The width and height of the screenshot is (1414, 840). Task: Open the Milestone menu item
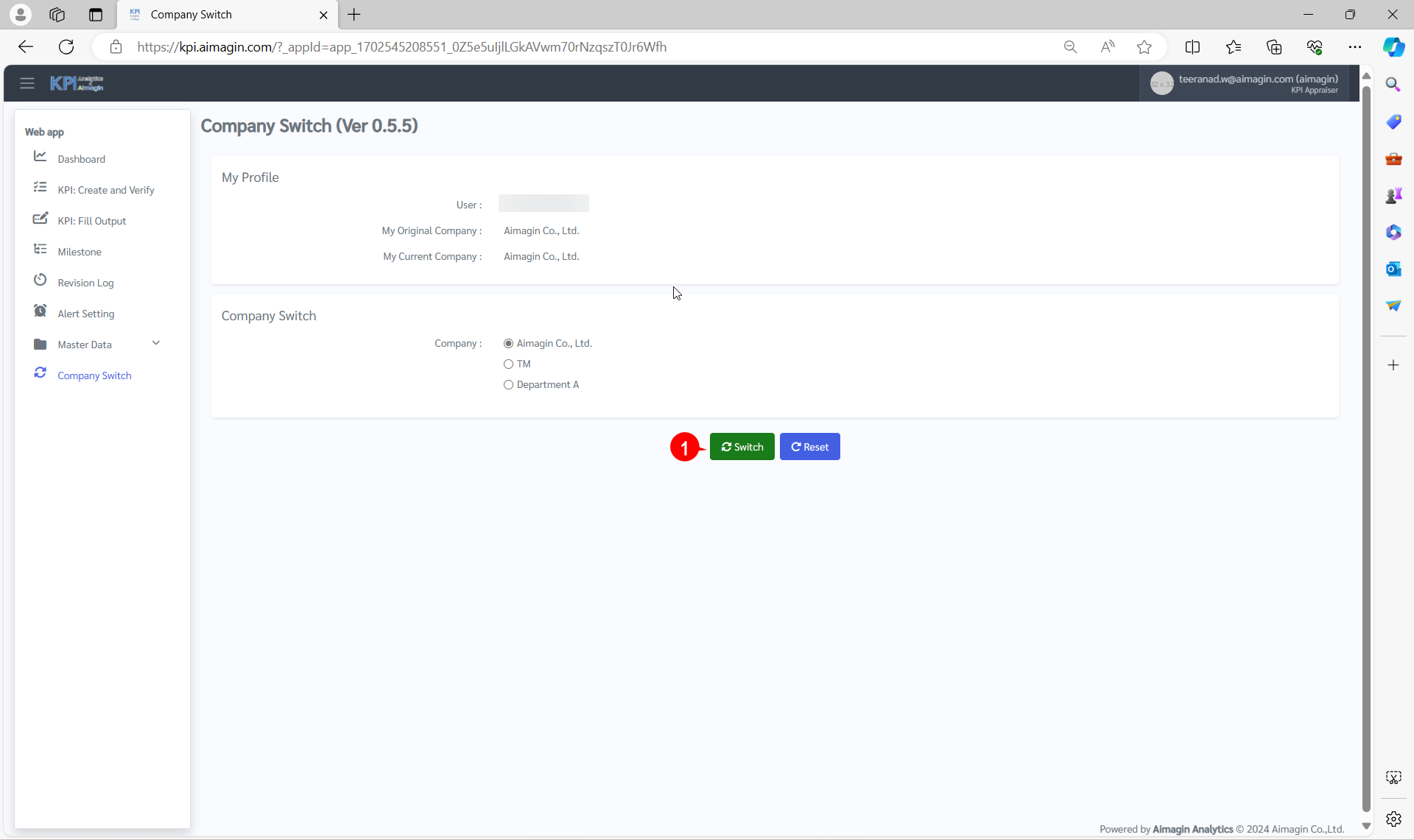(x=80, y=252)
